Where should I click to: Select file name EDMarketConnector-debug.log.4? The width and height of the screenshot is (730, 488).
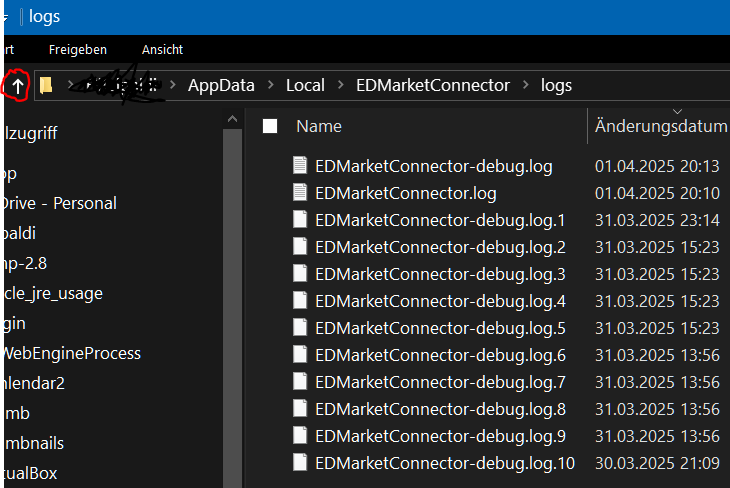440,302
